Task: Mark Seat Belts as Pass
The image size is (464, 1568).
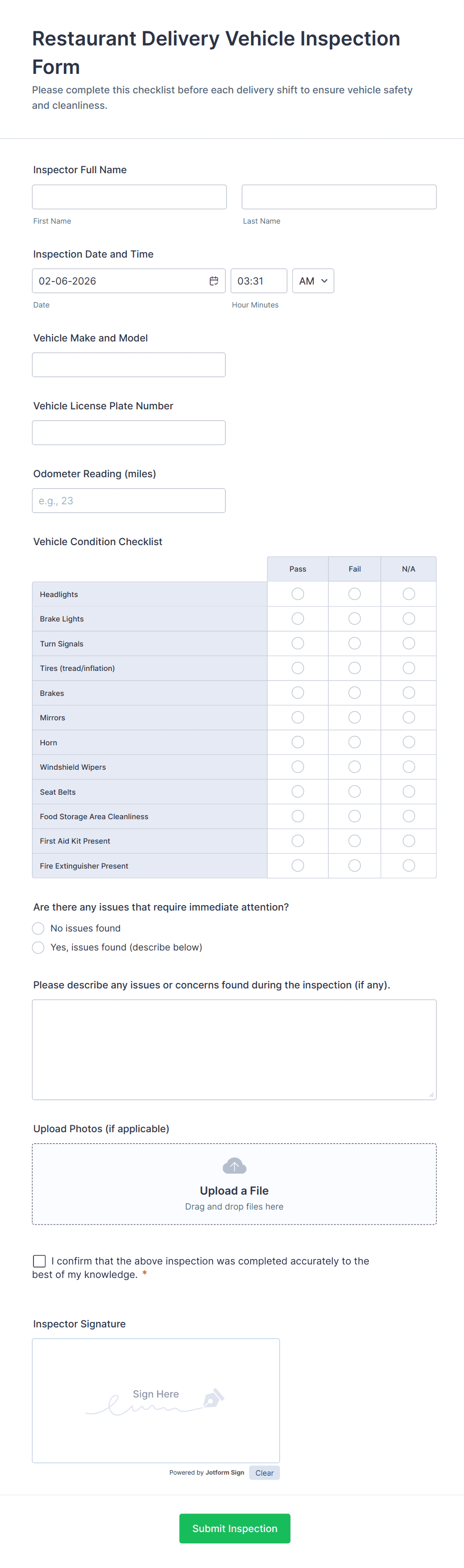Action: [297, 791]
